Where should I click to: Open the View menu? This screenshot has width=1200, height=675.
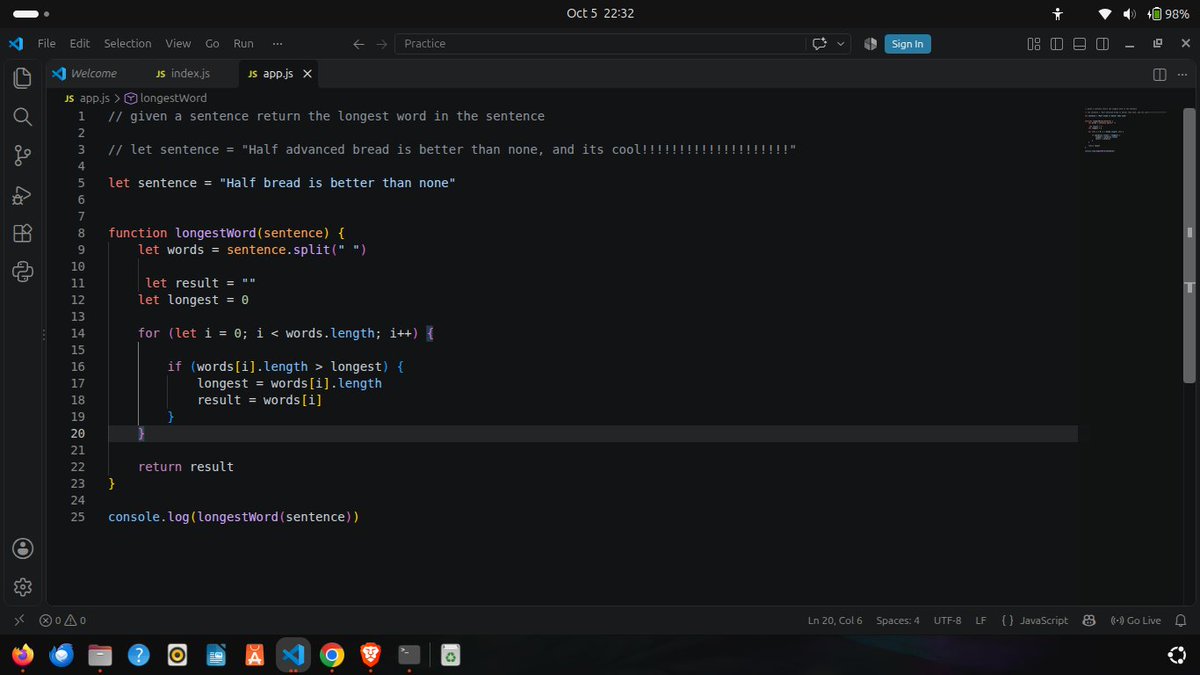tap(178, 43)
